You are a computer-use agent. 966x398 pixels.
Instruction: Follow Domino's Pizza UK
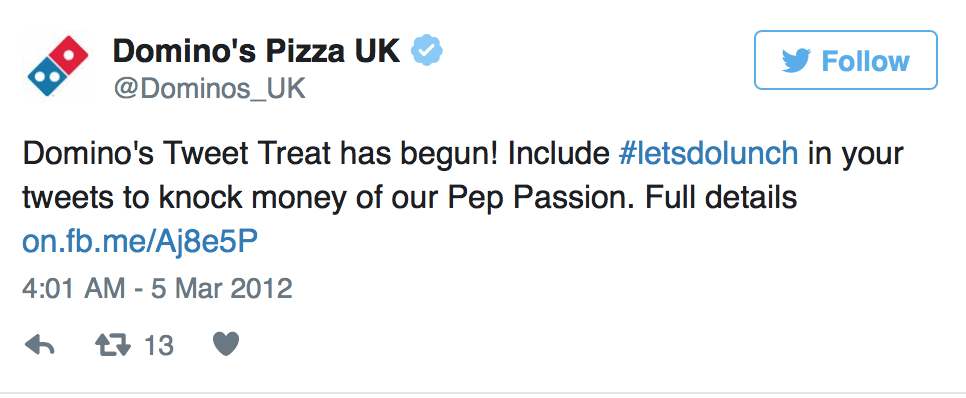pos(846,60)
